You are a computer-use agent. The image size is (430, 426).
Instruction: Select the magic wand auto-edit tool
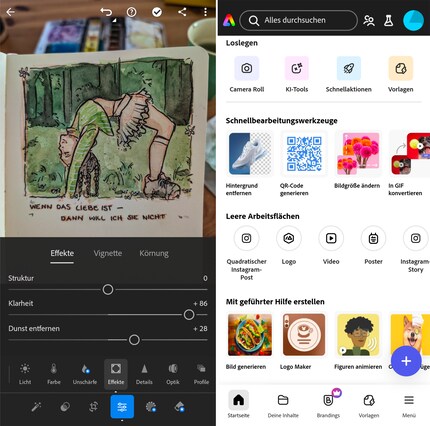[36, 407]
